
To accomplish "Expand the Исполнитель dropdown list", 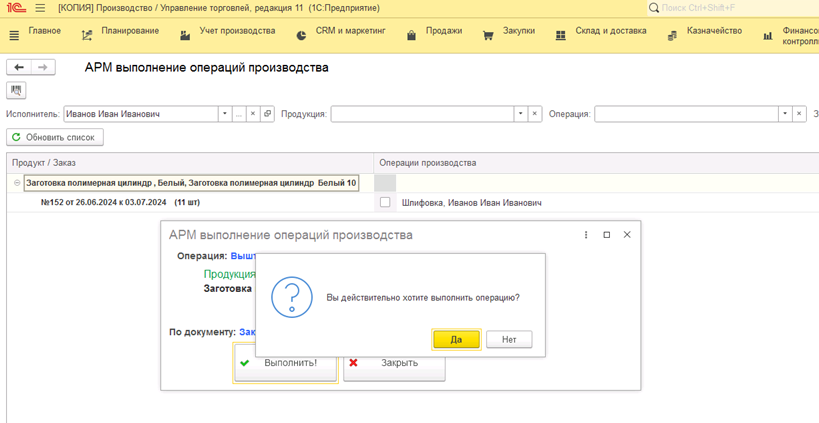I will (x=224, y=114).
